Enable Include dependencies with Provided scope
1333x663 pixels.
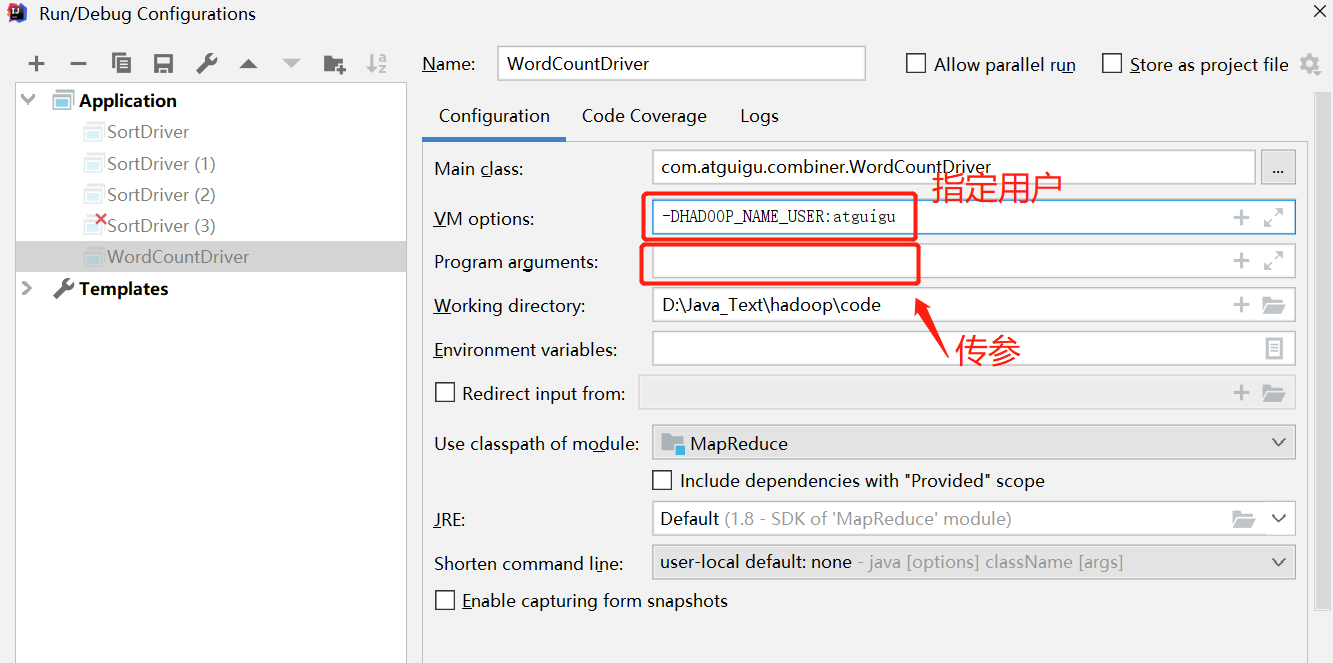click(662, 480)
